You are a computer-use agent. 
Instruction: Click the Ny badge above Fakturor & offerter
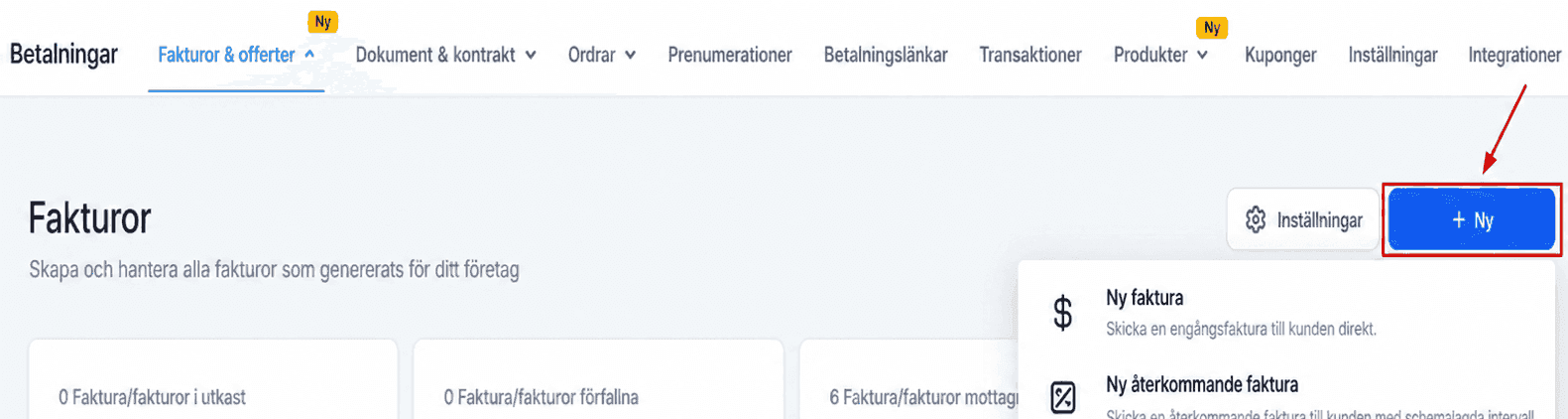coord(323,22)
